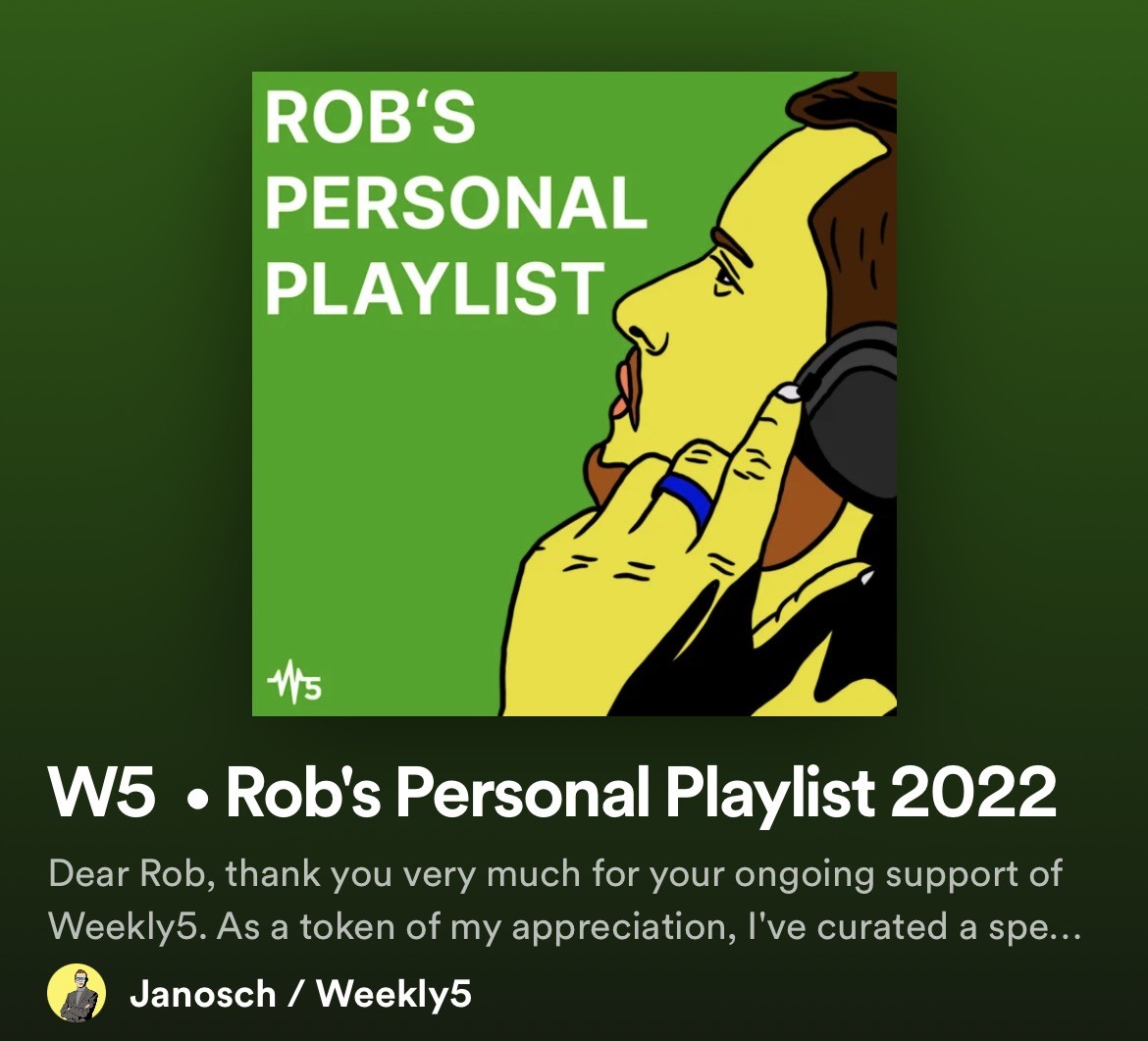Viewport: 1148px width, 1041px height.
Task: Click the W5 prefix in the playlist title
Action: [102, 794]
